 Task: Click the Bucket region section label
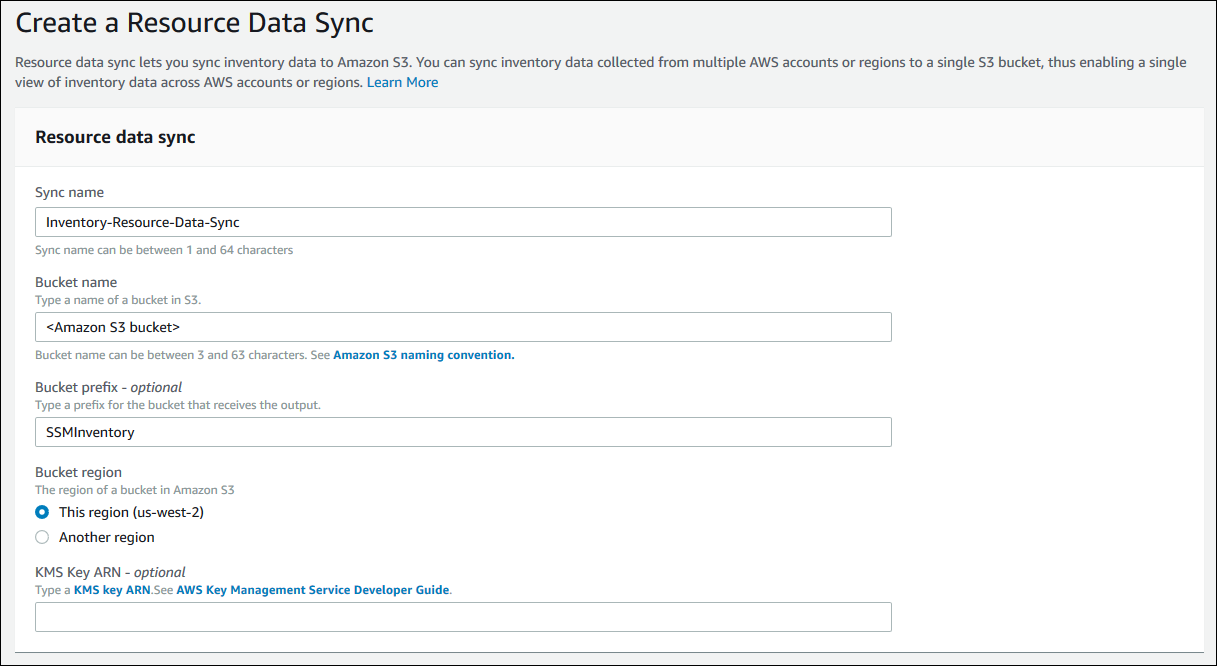[78, 472]
